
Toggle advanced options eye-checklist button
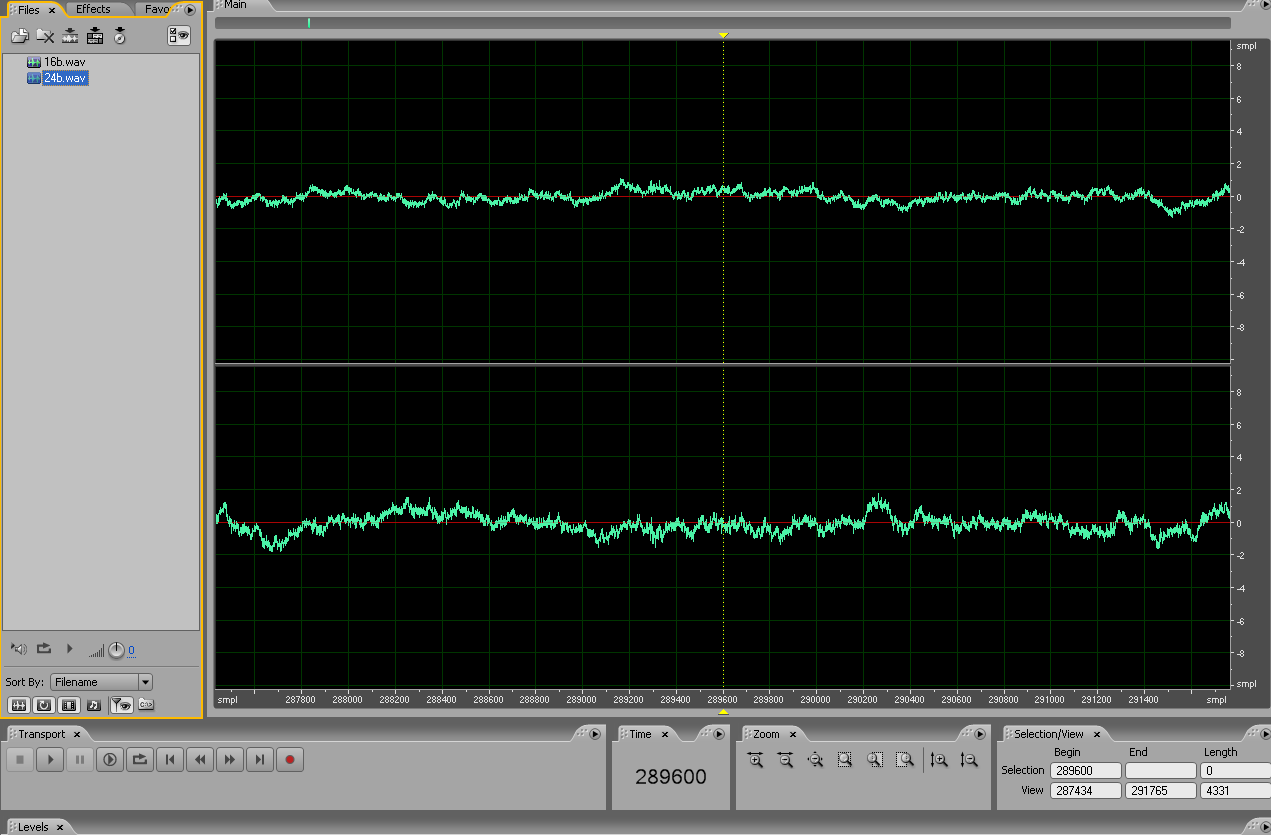(179, 35)
